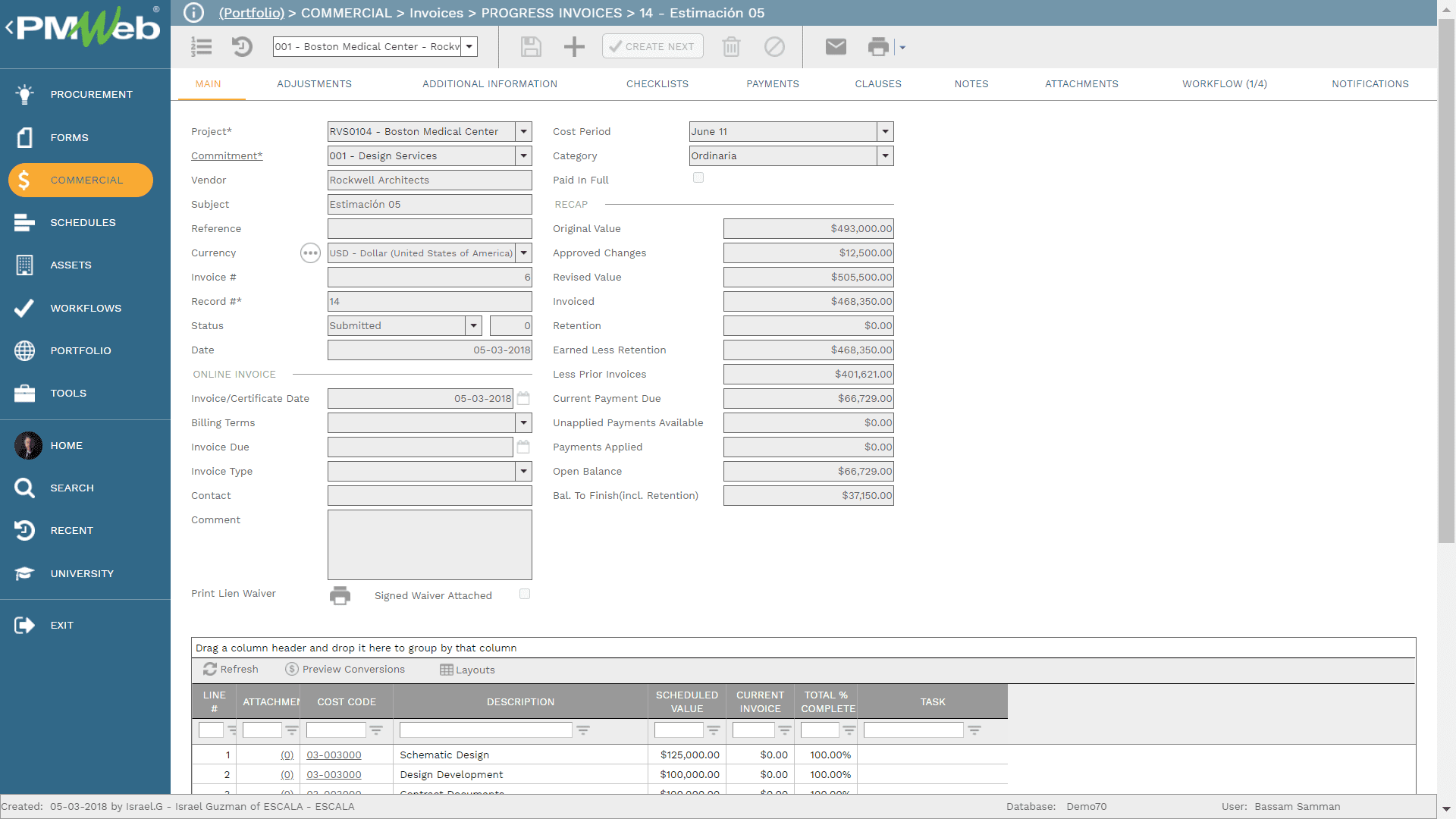
Task: Click the vertical scrollbar thumb
Action: click(1447, 281)
